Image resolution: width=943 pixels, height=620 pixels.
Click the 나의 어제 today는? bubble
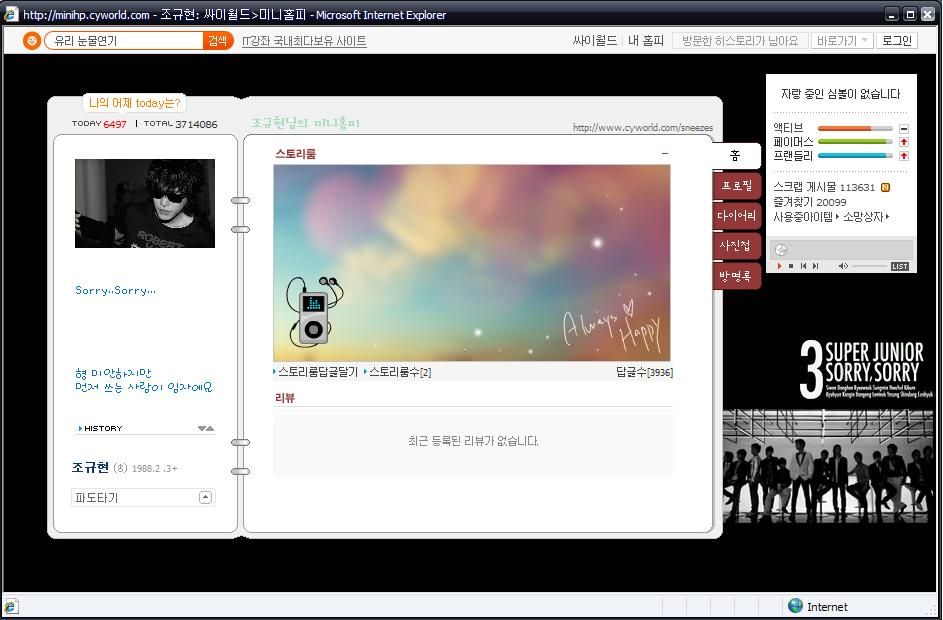135,103
